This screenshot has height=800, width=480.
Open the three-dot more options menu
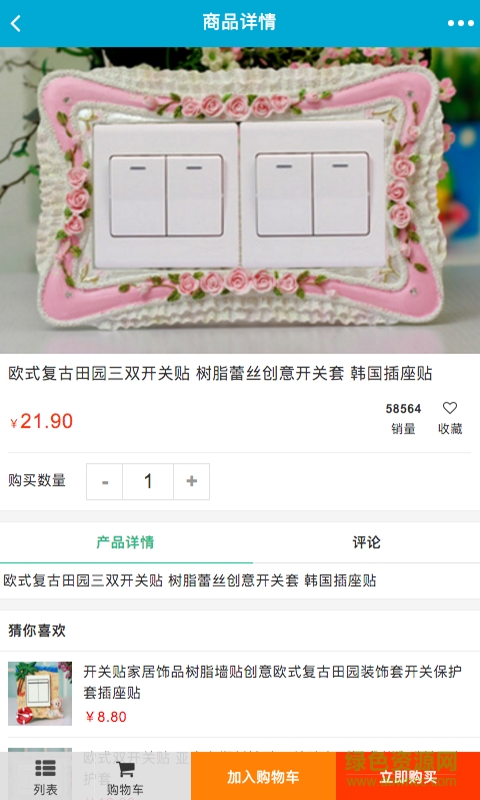tap(461, 23)
